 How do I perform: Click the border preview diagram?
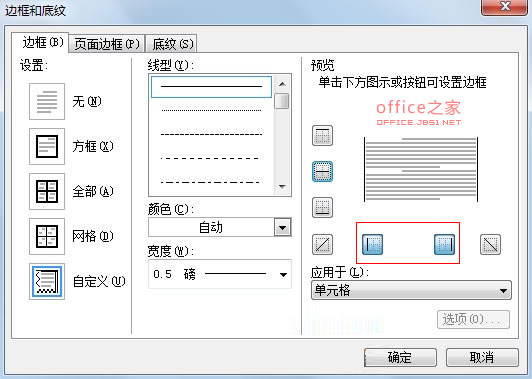pos(421,169)
